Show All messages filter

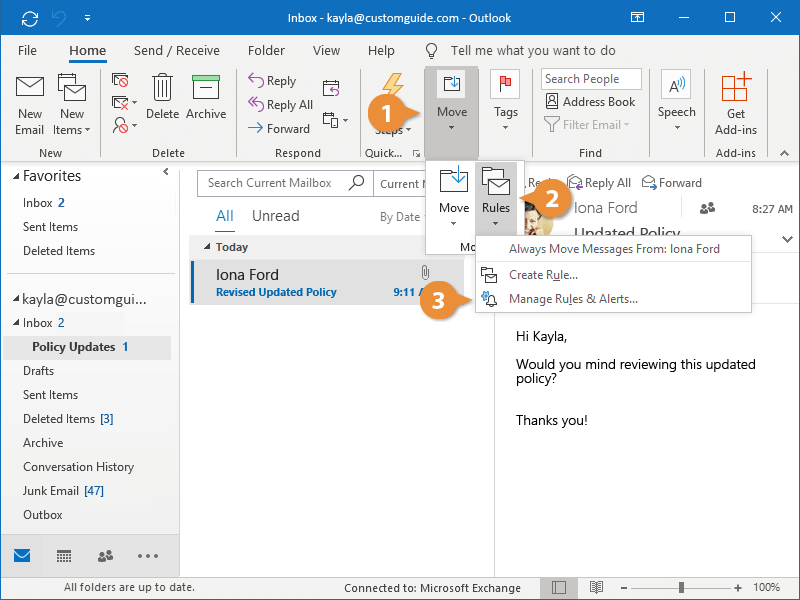click(x=224, y=216)
